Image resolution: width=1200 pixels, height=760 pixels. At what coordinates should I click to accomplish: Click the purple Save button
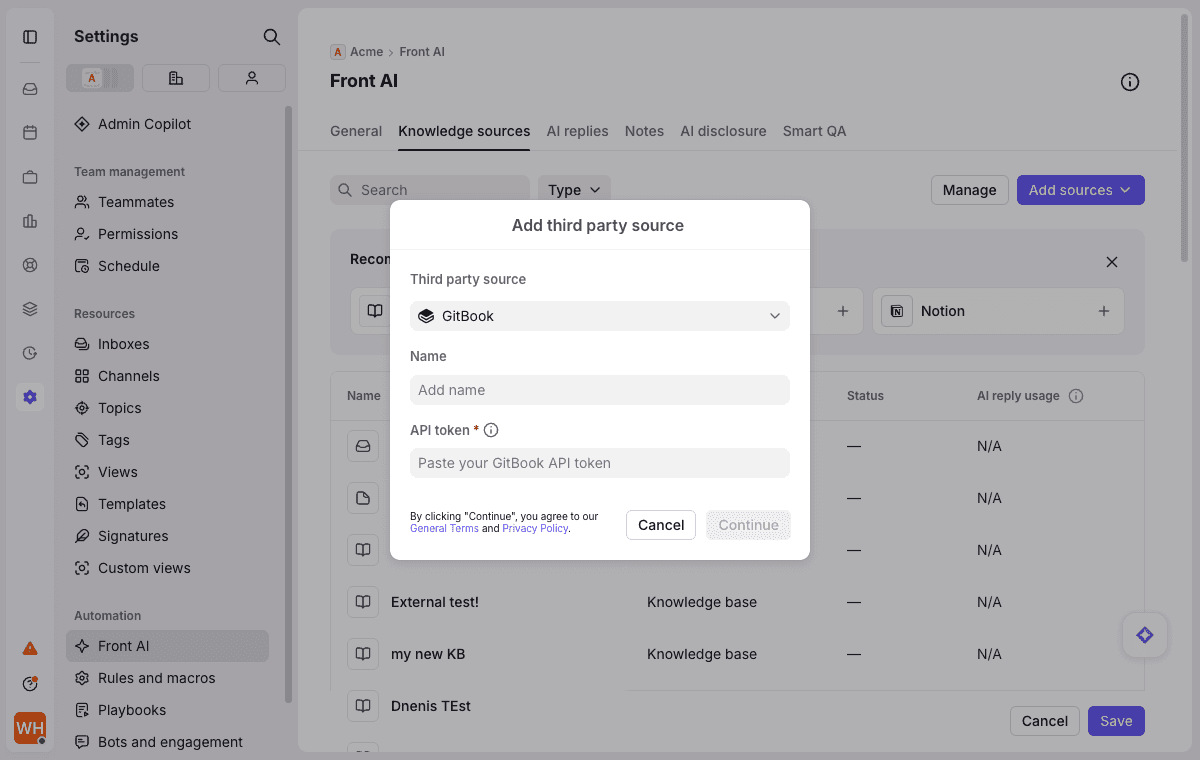[1116, 721]
